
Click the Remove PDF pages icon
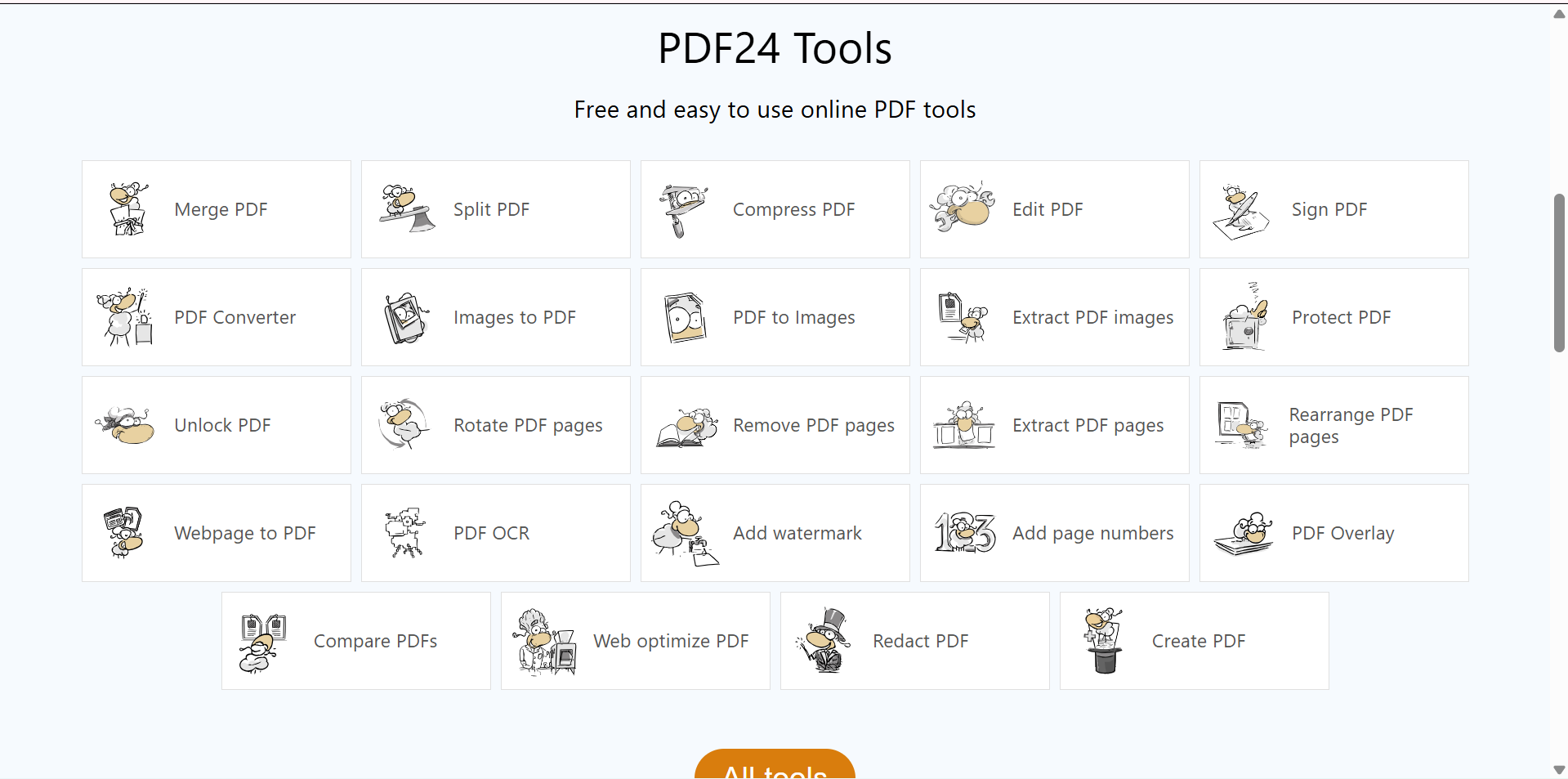coord(687,428)
